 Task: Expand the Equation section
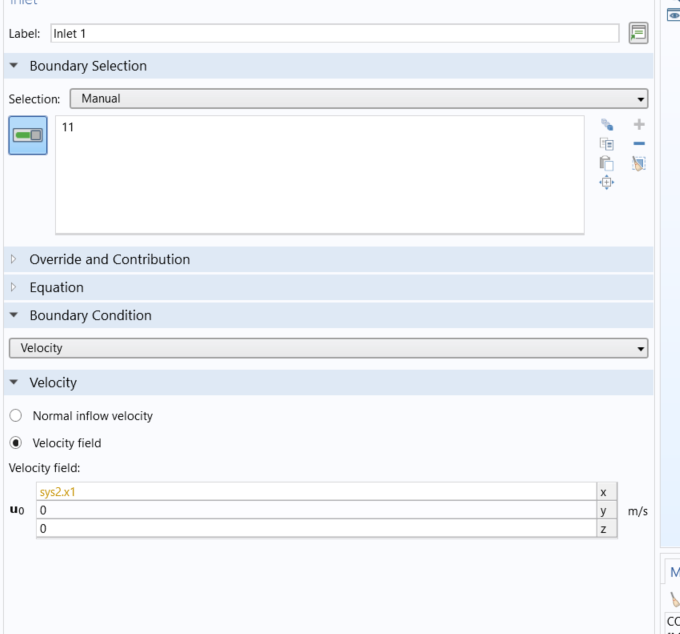click(56, 287)
